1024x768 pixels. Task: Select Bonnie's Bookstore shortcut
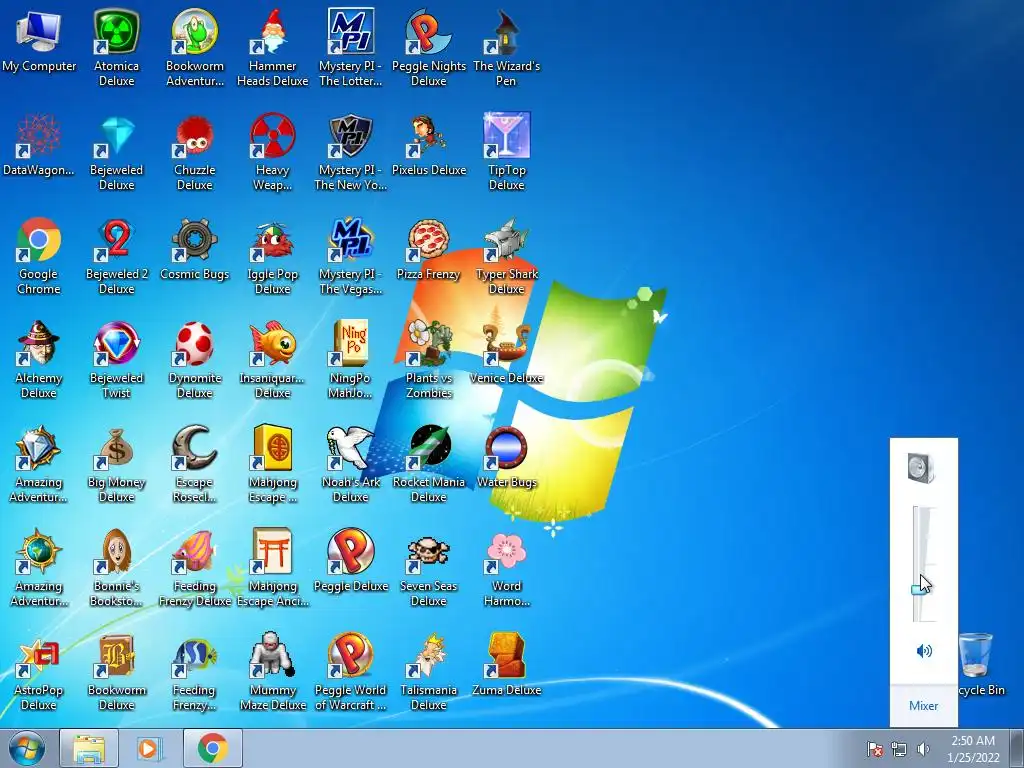coord(116,568)
